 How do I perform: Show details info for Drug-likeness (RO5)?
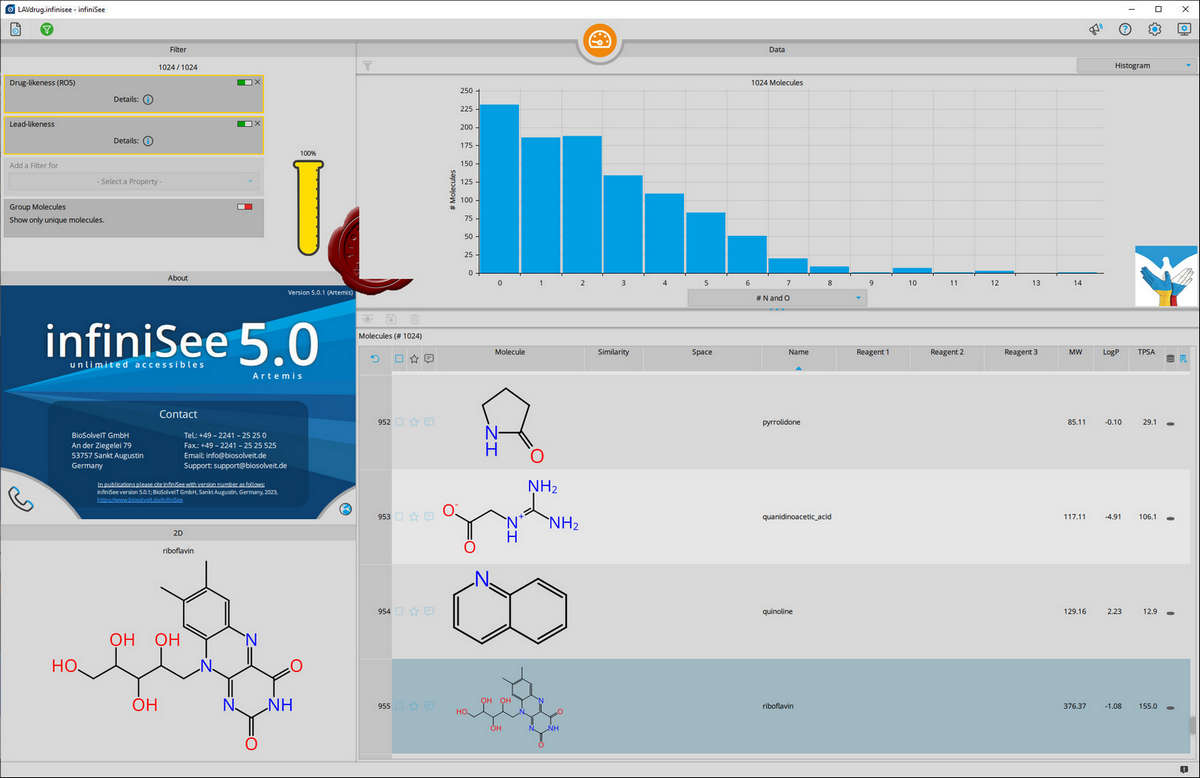pos(148,100)
